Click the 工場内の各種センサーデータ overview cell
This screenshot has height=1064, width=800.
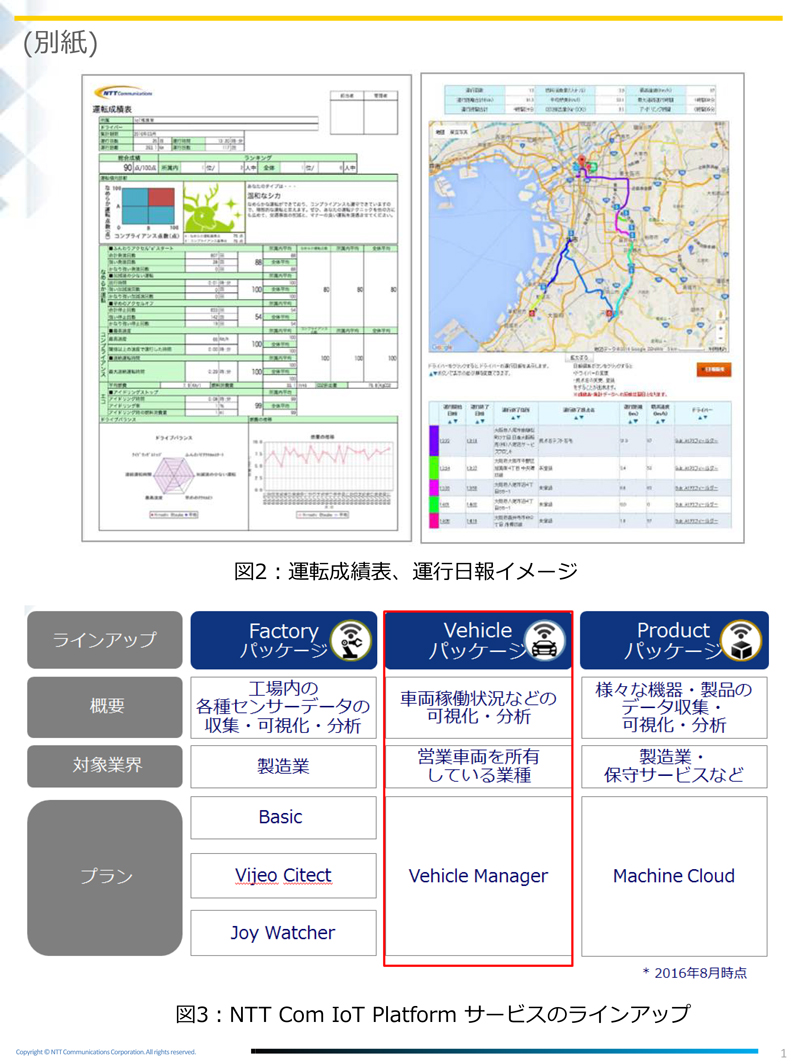(283, 707)
